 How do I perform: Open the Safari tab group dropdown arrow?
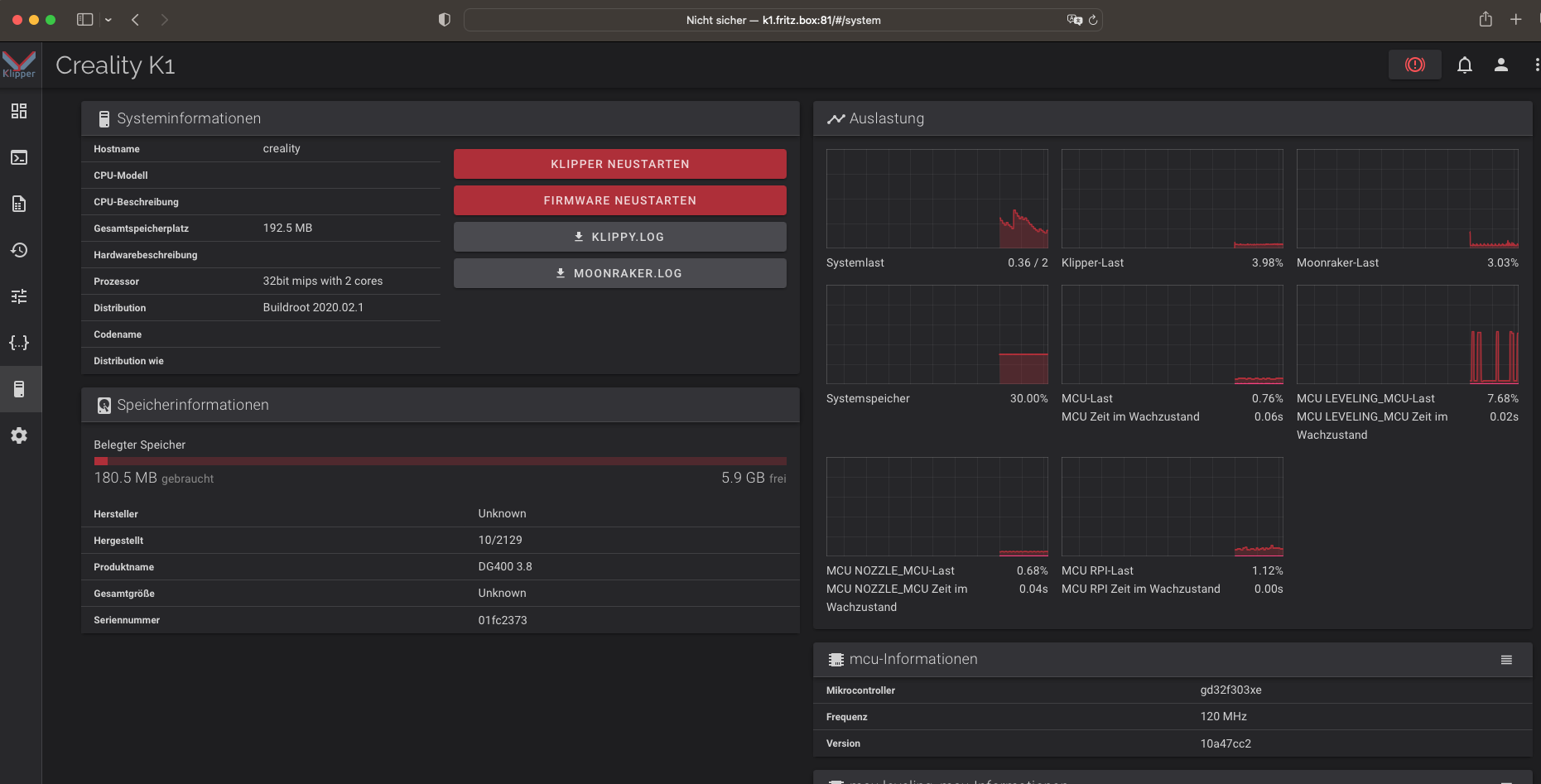[x=108, y=20]
